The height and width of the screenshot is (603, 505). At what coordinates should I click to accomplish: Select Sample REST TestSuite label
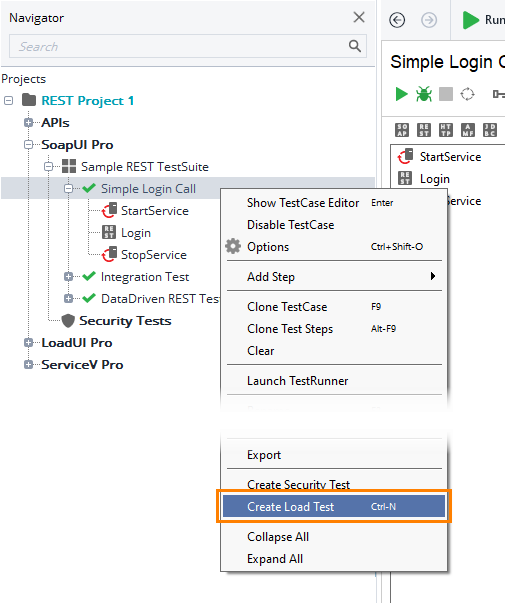(x=145, y=167)
